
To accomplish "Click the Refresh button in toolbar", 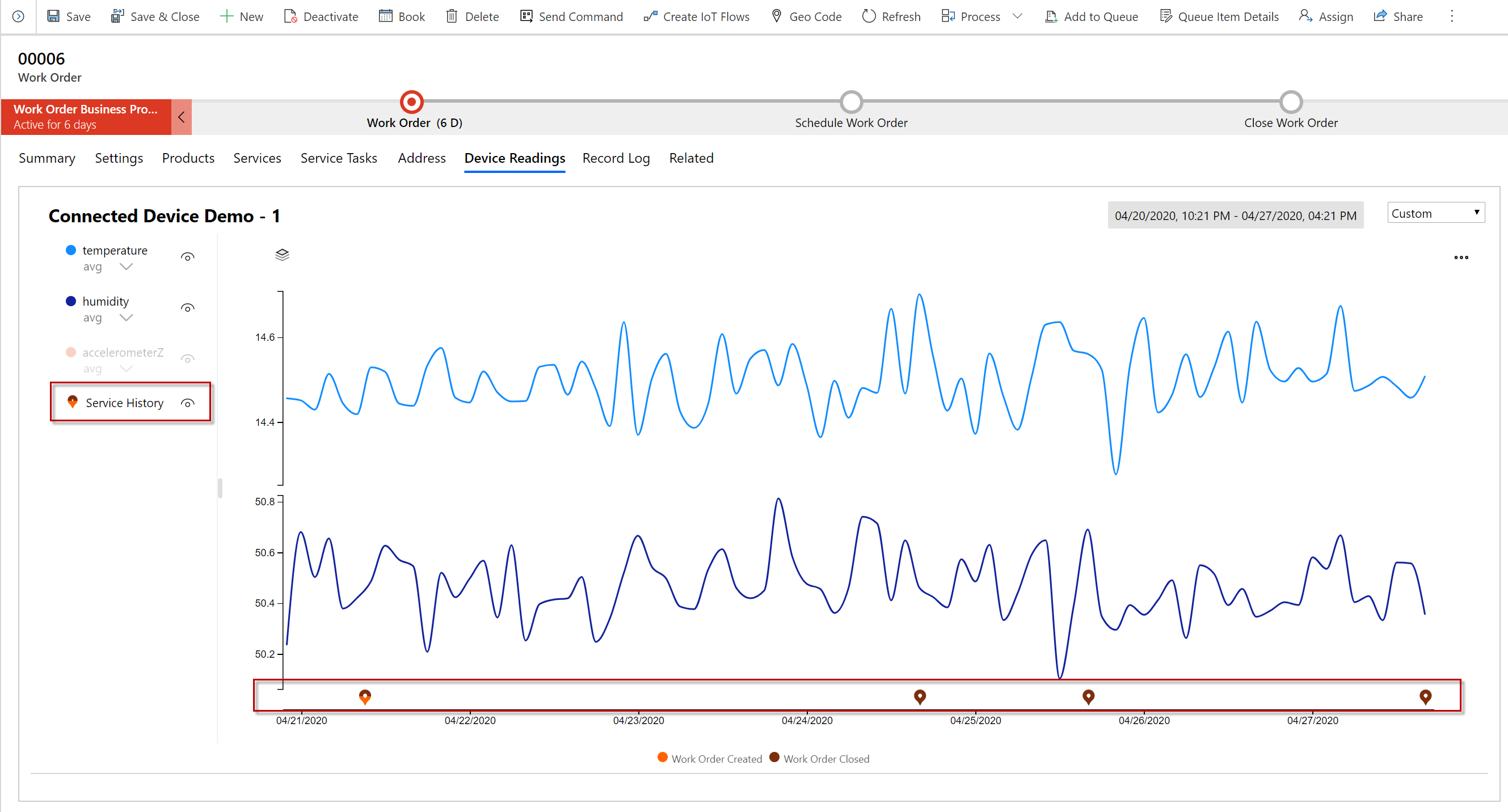I will coord(893,16).
